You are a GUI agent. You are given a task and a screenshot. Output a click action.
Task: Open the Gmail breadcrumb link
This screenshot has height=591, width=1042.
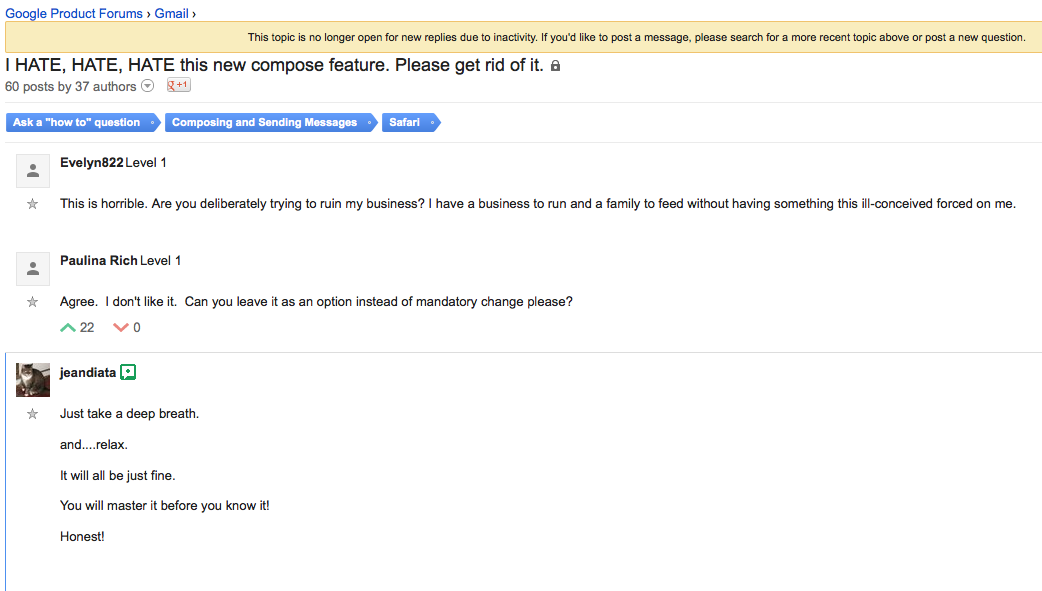(x=171, y=13)
